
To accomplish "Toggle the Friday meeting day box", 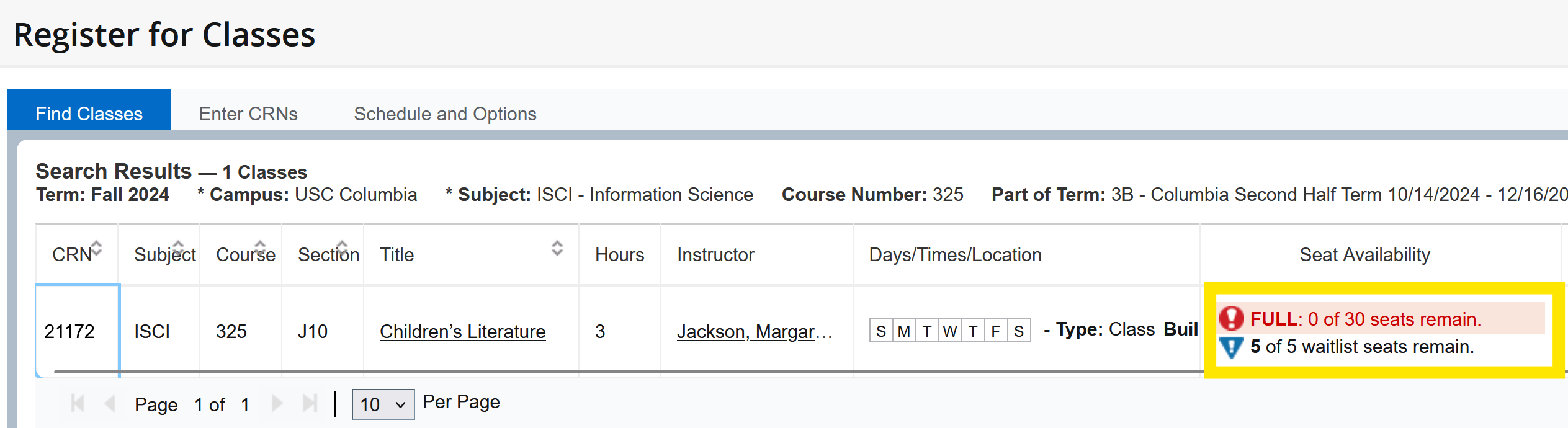I will coord(995,331).
